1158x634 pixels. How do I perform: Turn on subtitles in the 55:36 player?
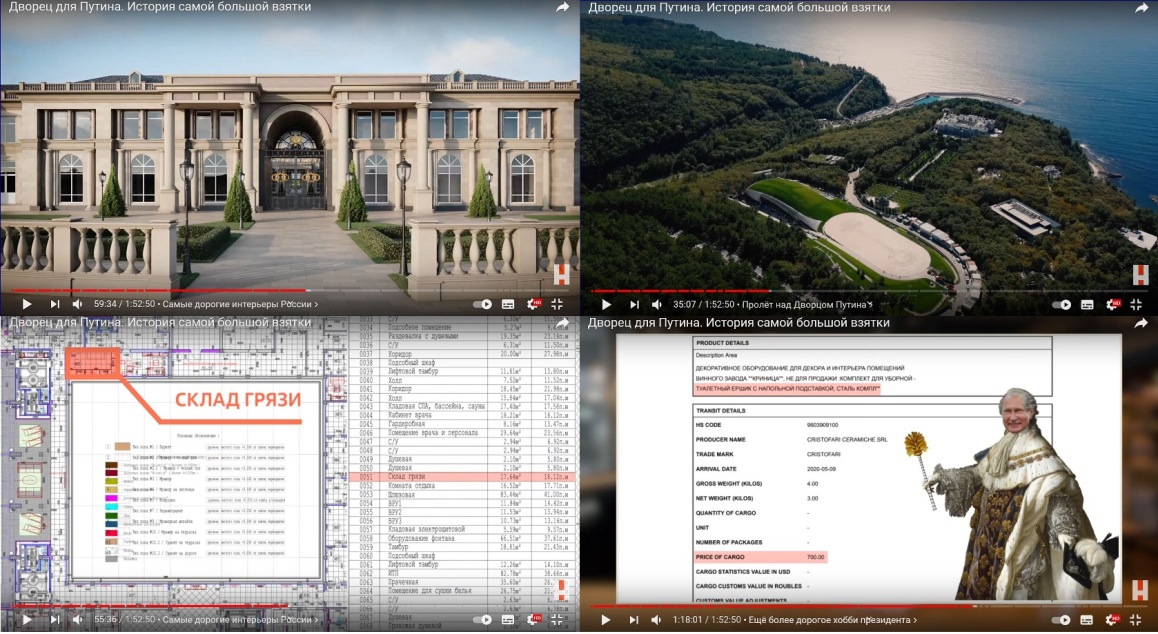(508, 619)
